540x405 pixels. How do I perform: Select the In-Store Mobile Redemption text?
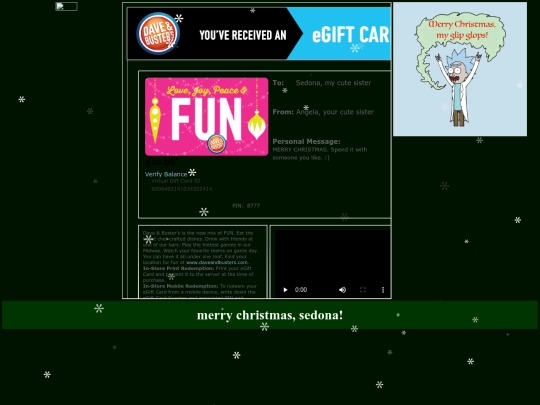[180, 286]
